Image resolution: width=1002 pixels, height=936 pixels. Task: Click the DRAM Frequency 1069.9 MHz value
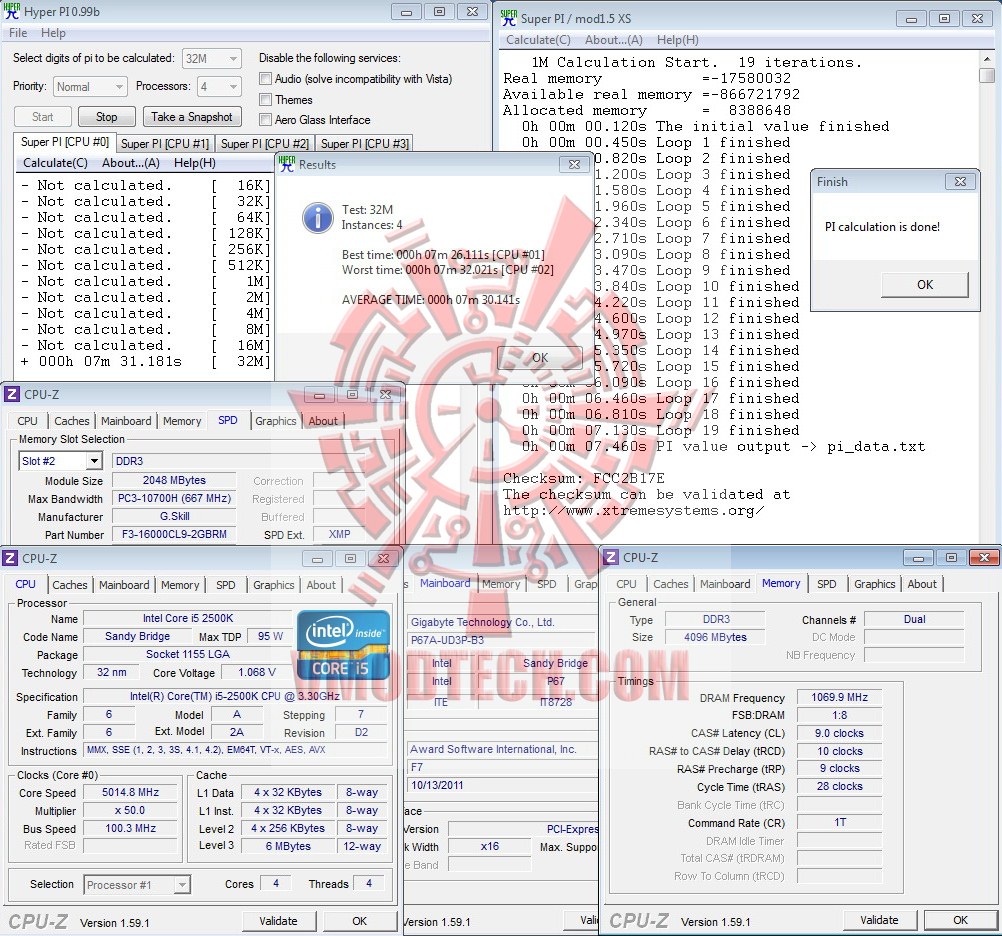[839, 697]
